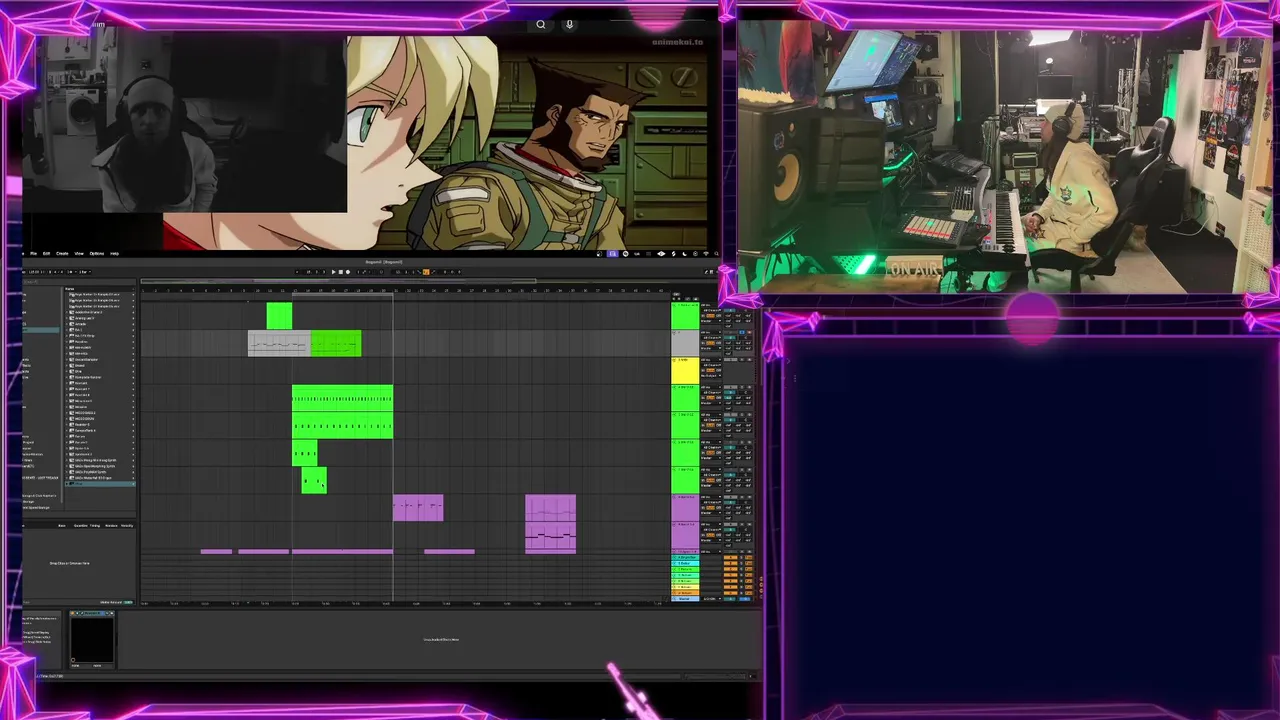Select the device in detail view

click(91, 638)
